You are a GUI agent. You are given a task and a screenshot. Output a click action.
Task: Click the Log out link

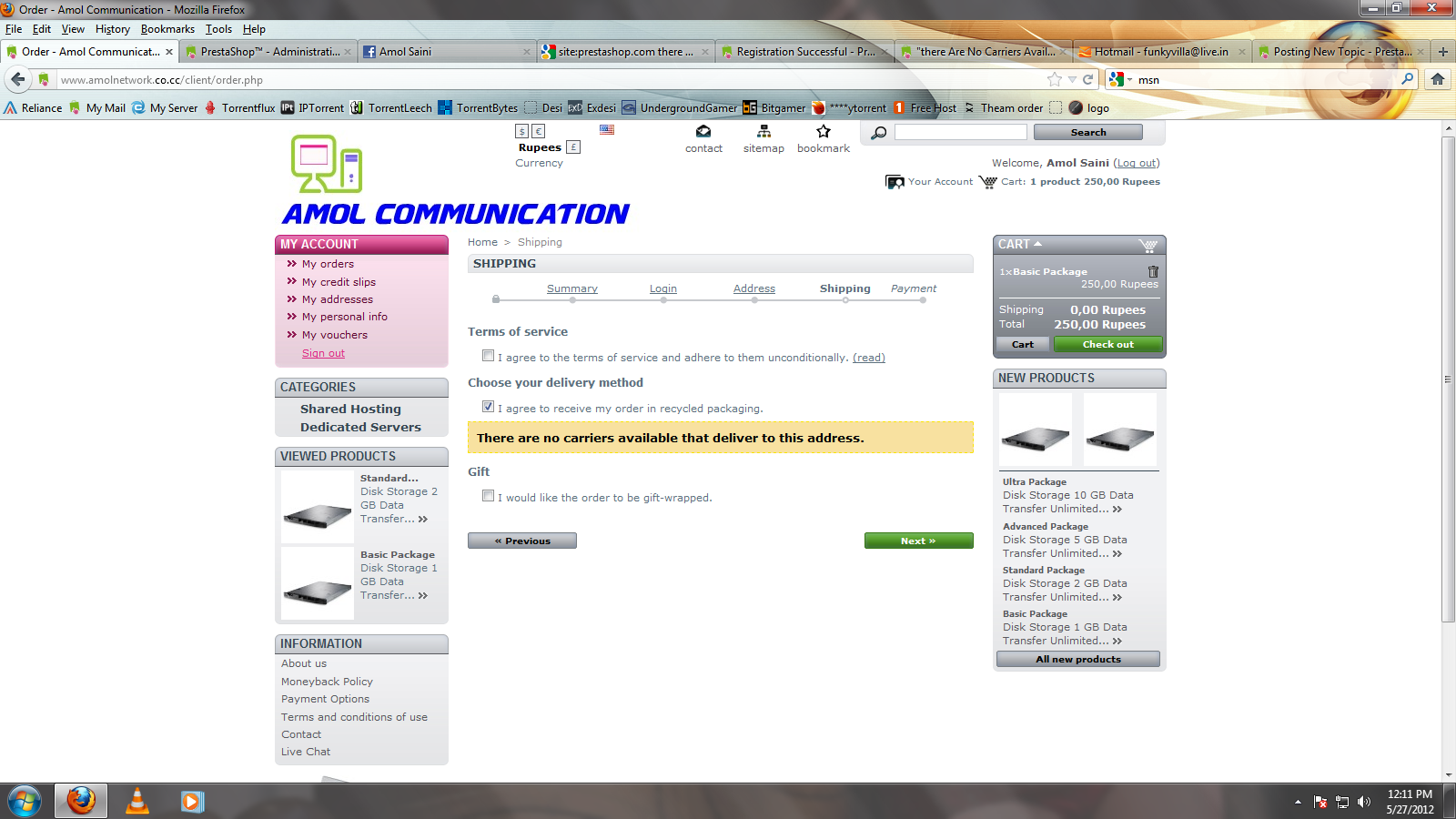(x=1137, y=163)
